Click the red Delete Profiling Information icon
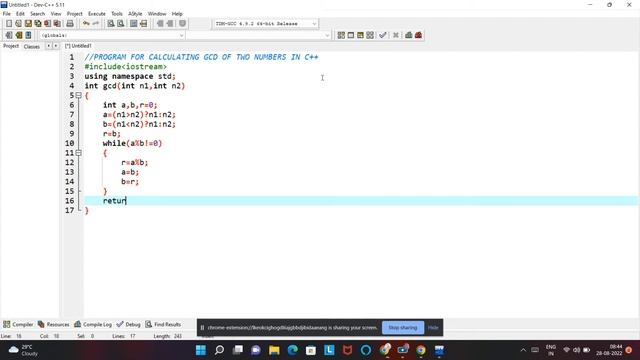Image resolution: width=640 pixels, height=360 pixels. 418,35
